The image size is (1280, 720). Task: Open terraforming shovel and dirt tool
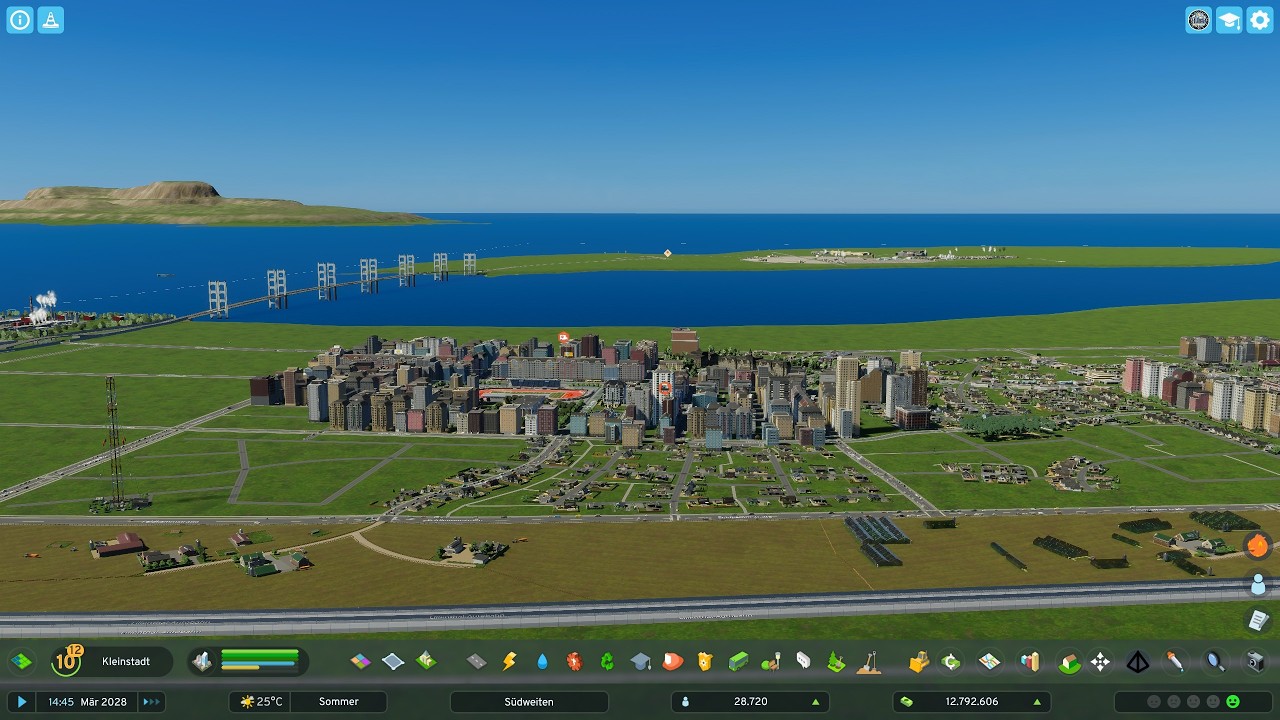[869, 661]
